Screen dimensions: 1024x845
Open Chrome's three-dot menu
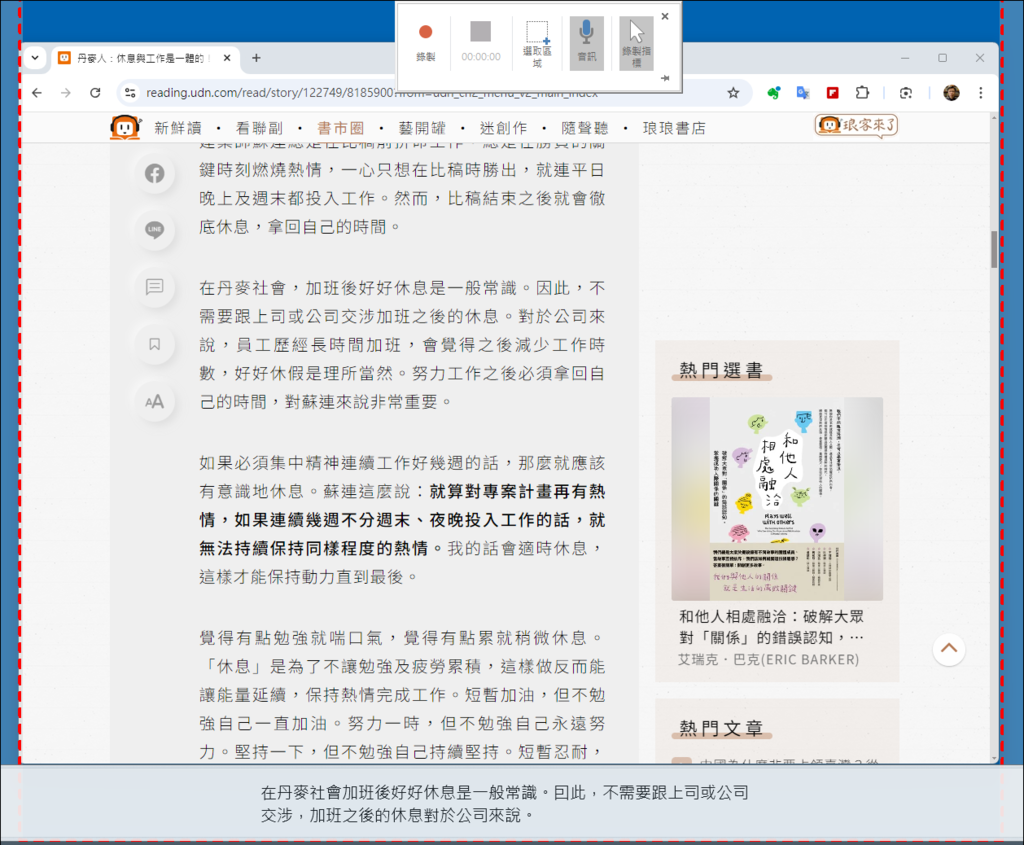click(x=980, y=93)
